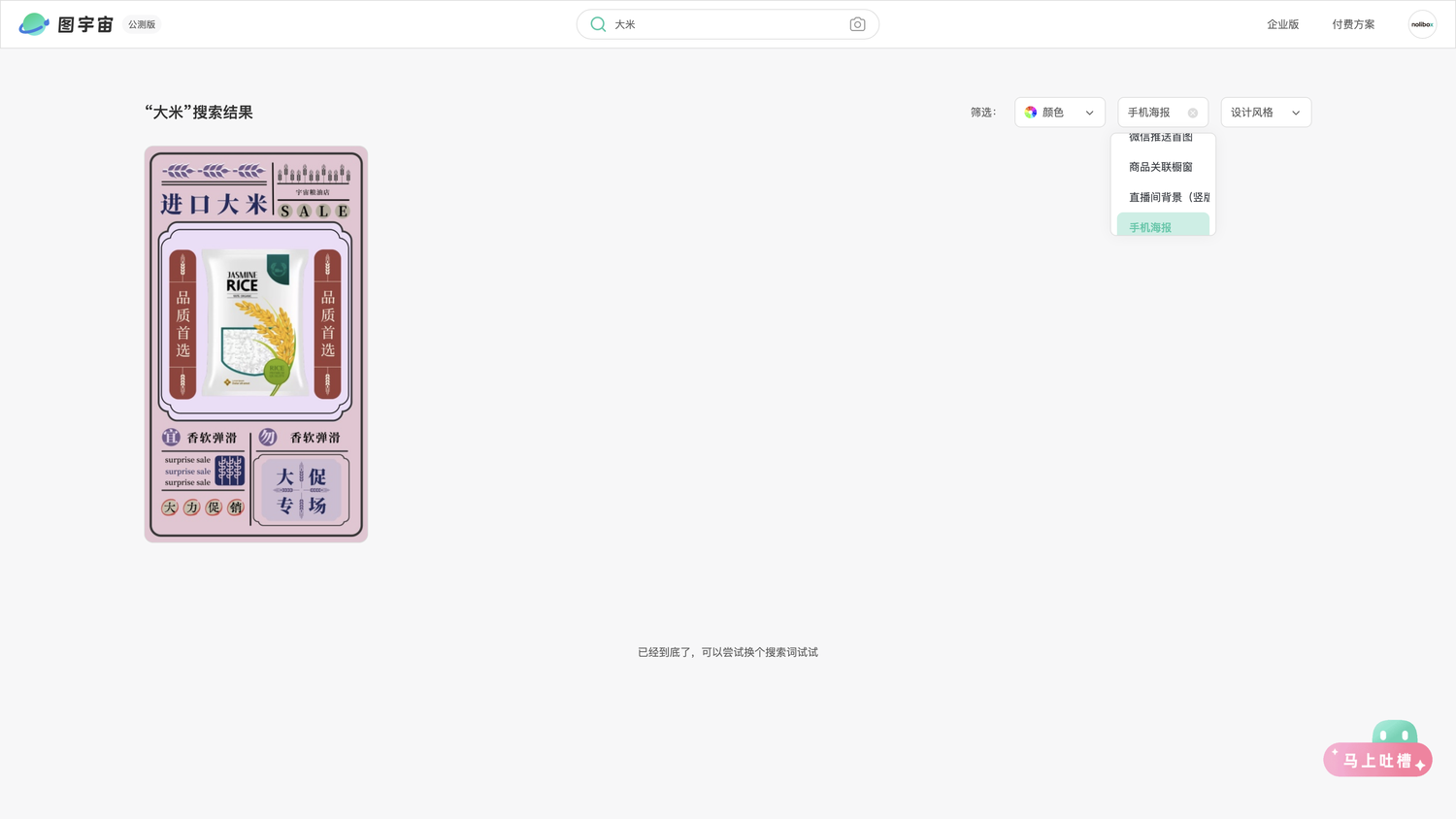Open image search with camera icon
Viewport: 1456px width, 819px height.
tap(857, 24)
